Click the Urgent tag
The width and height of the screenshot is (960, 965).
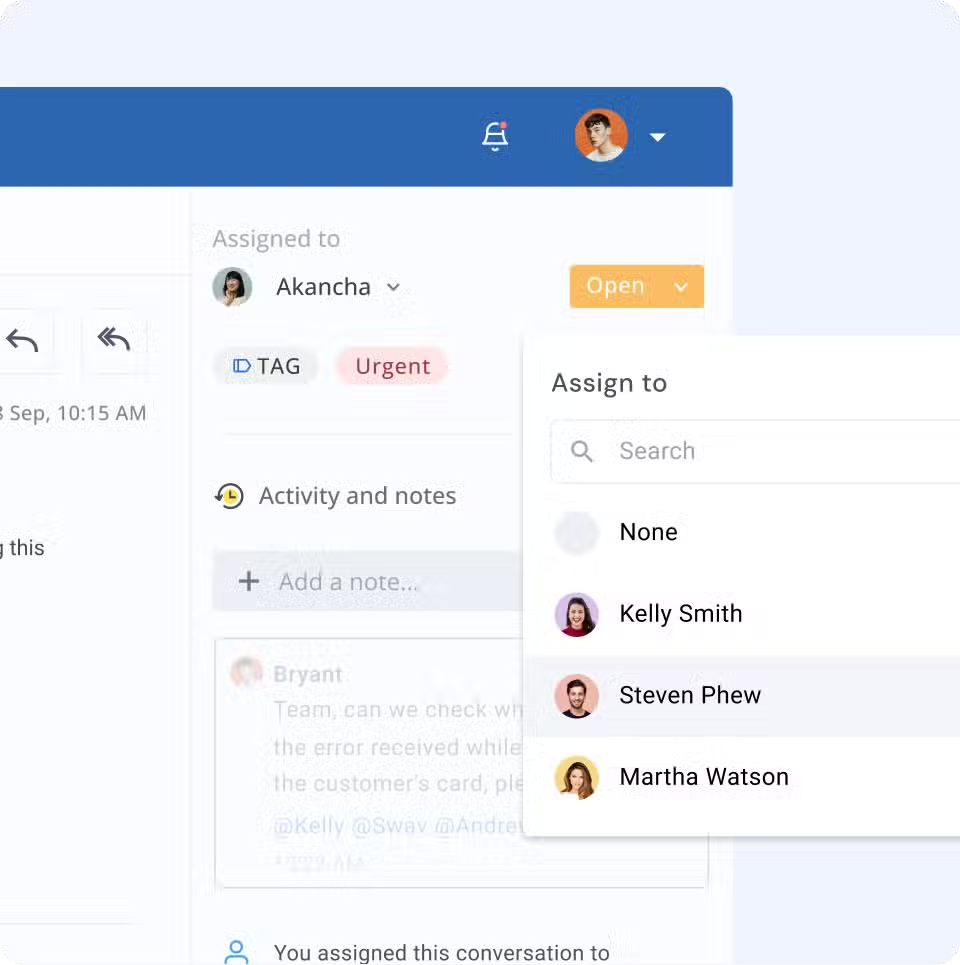coord(392,366)
